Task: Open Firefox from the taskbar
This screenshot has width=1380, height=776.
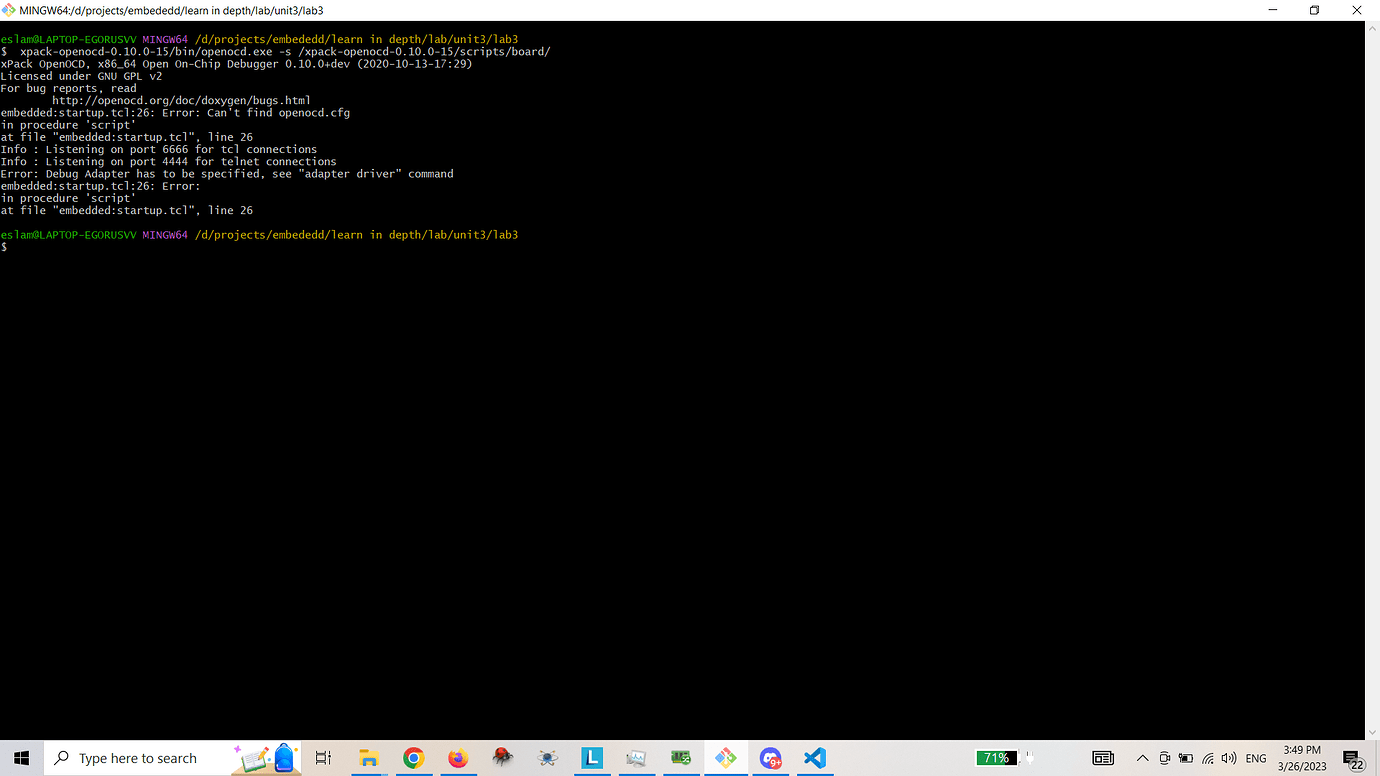Action: [x=457, y=758]
